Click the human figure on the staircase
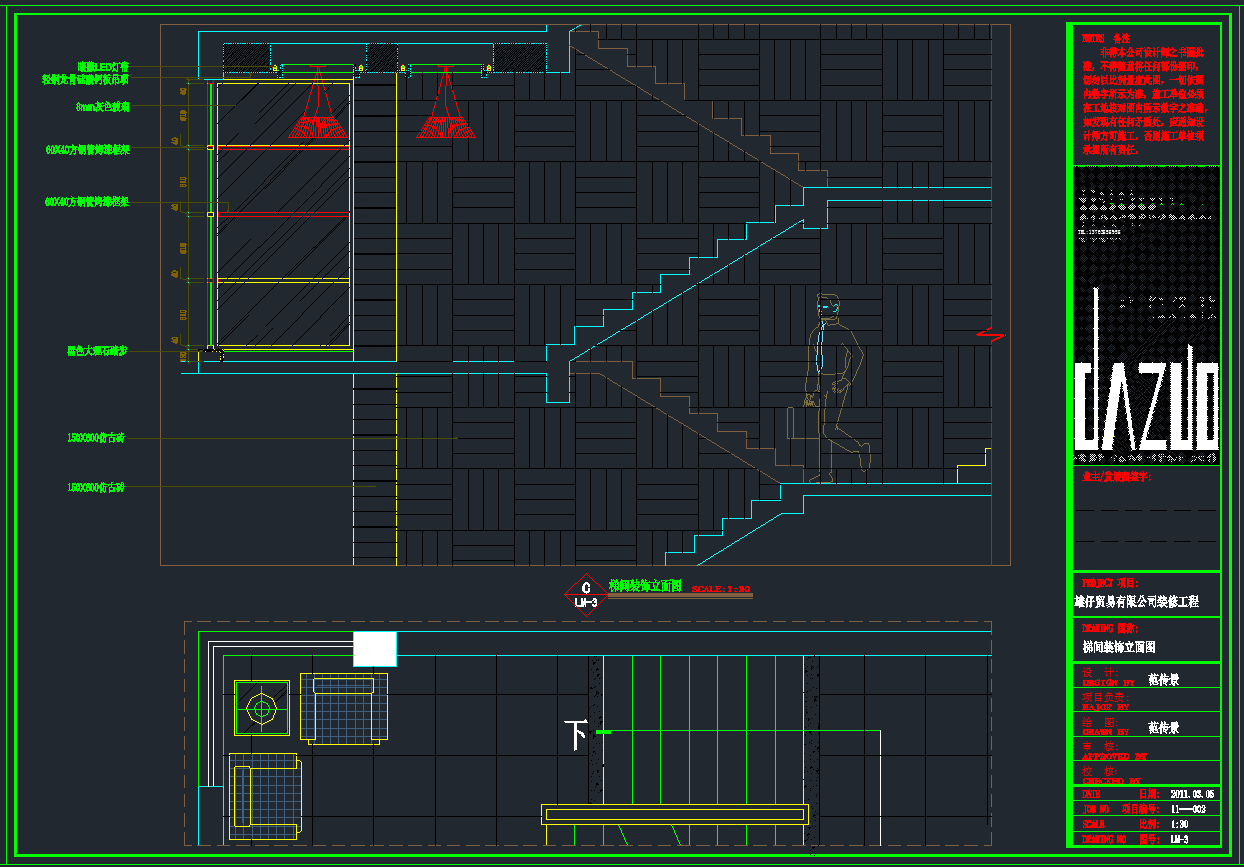The image size is (1244, 867). tap(833, 387)
